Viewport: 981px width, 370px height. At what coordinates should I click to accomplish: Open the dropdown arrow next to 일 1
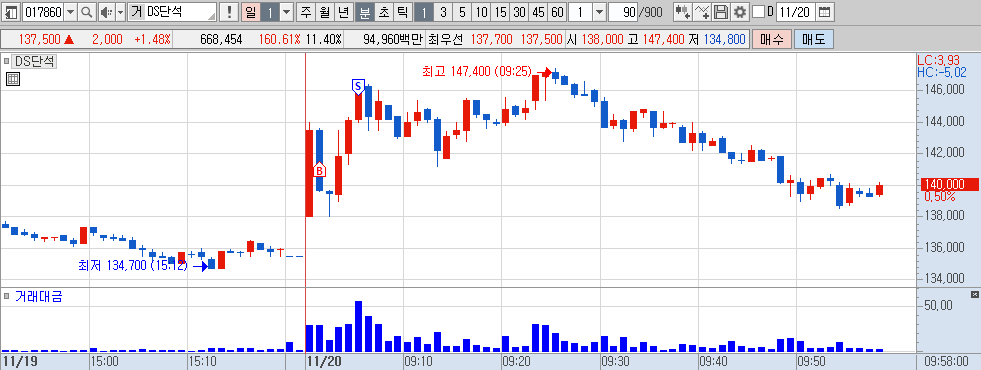[x=286, y=12]
